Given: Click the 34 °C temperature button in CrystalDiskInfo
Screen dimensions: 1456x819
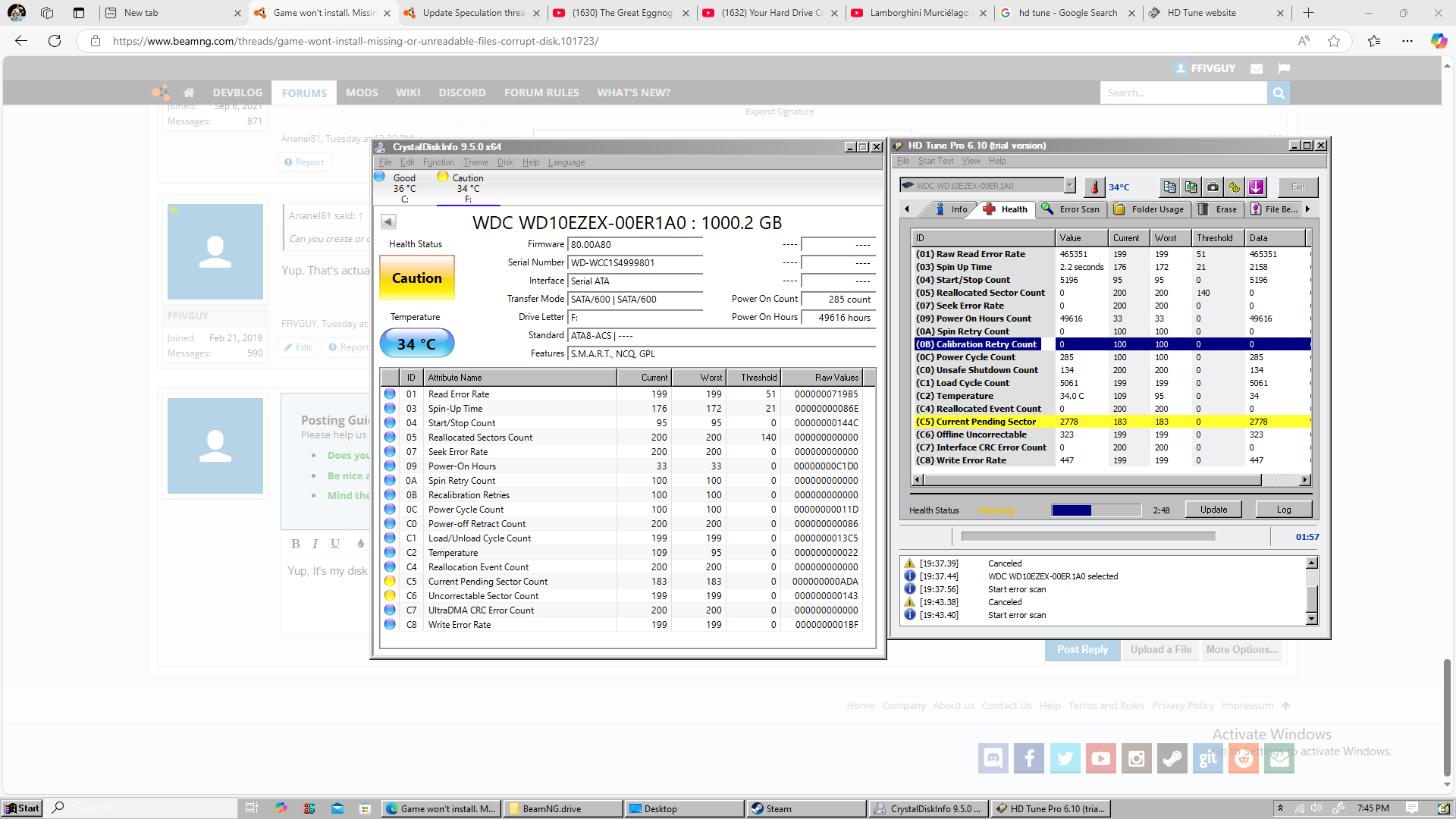Looking at the screenshot, I should tap(416, 344).
